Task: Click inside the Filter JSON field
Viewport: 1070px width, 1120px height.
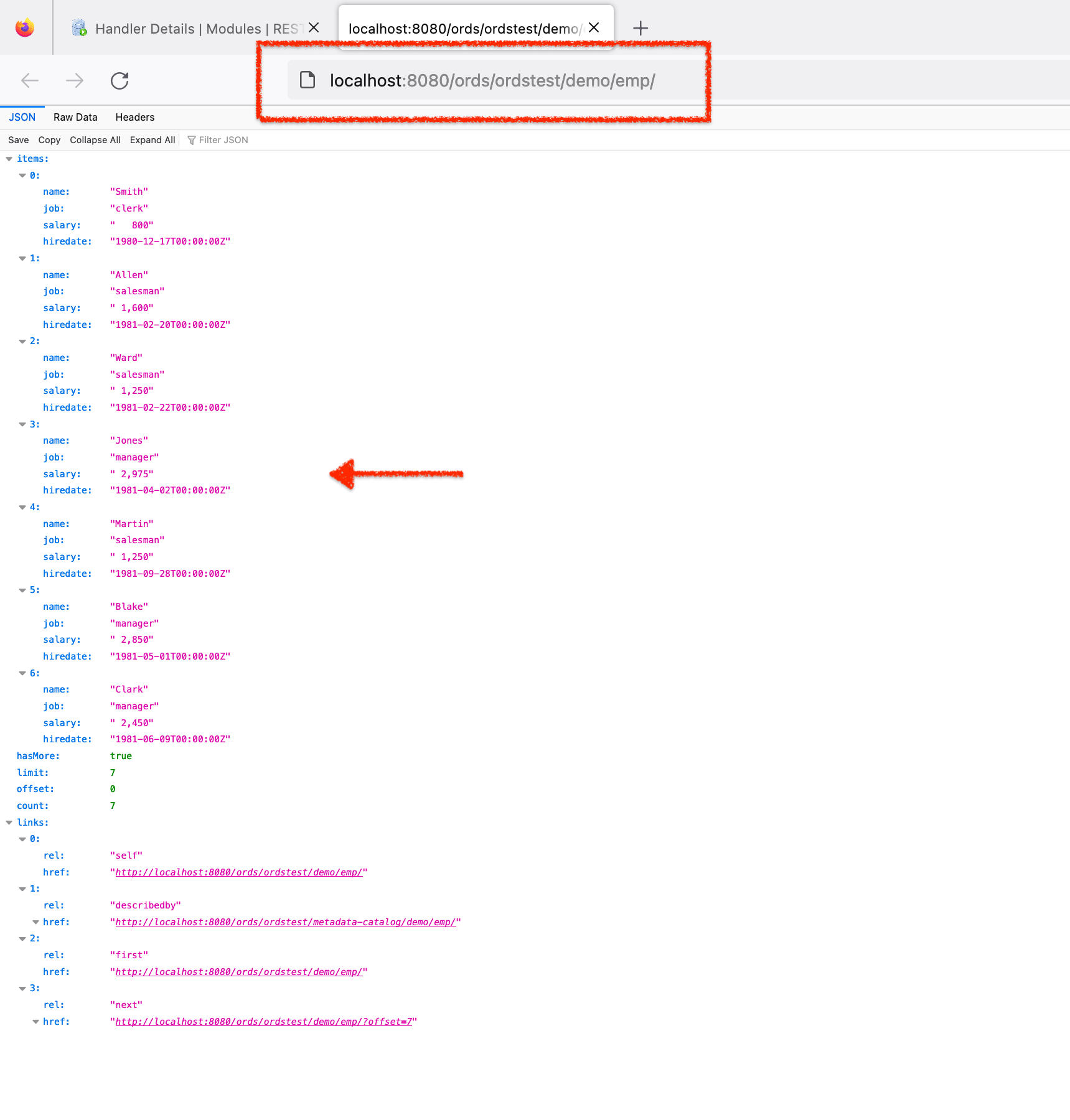Action: [222, 139]
